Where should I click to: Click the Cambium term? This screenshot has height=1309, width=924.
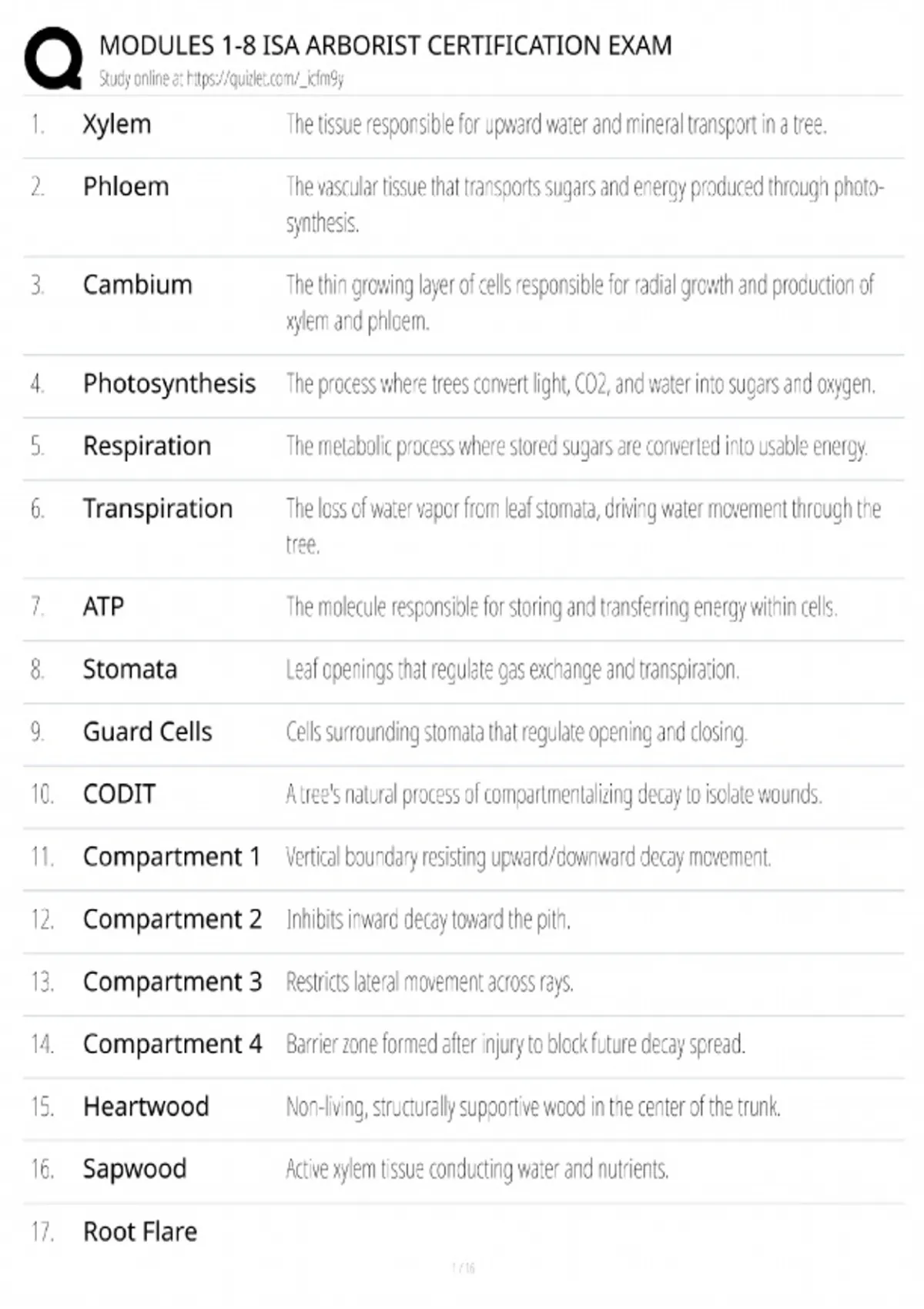137,286
